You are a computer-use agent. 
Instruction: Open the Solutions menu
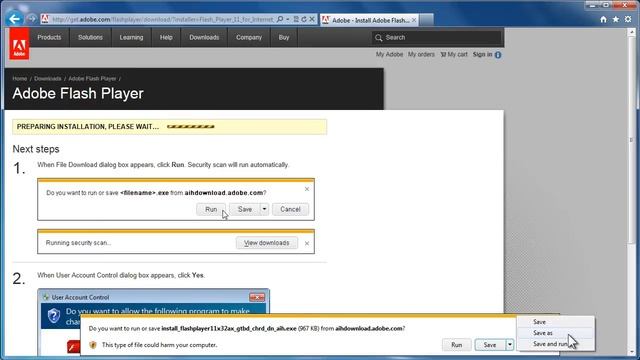[90, 37]
